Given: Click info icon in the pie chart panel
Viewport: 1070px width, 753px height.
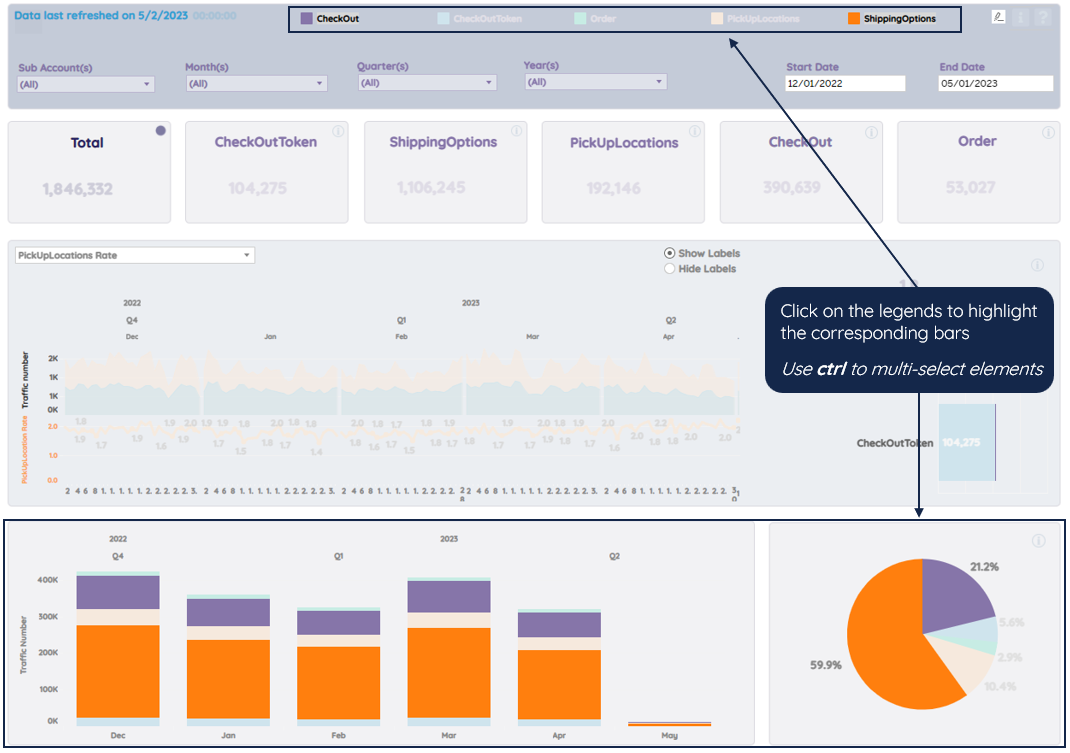Looking at the screenshot, I should point(1039,541).
